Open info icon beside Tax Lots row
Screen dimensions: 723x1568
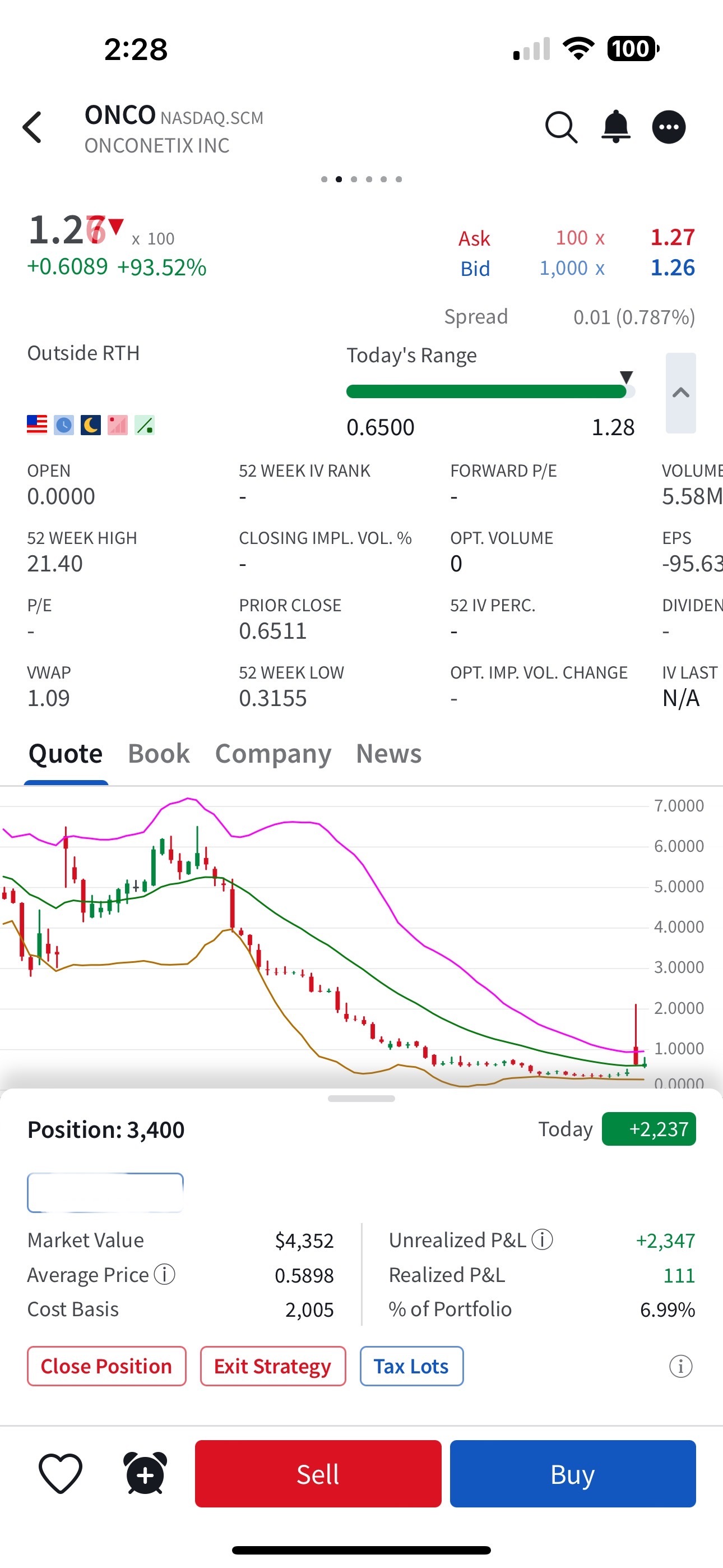[680, 1366]
